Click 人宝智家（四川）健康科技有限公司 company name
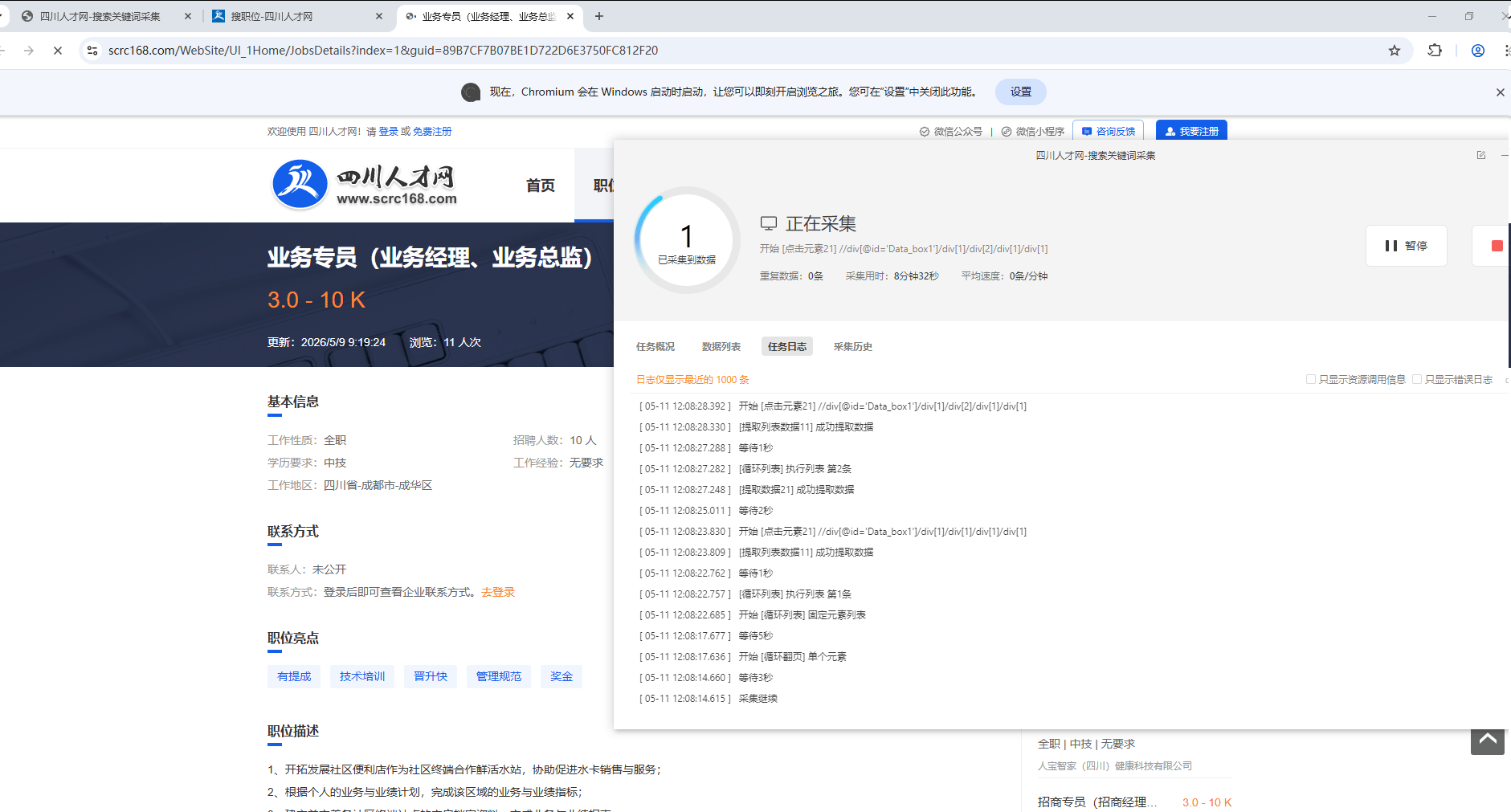Viewport: 1511px width, 812px height. point(1115,766)
